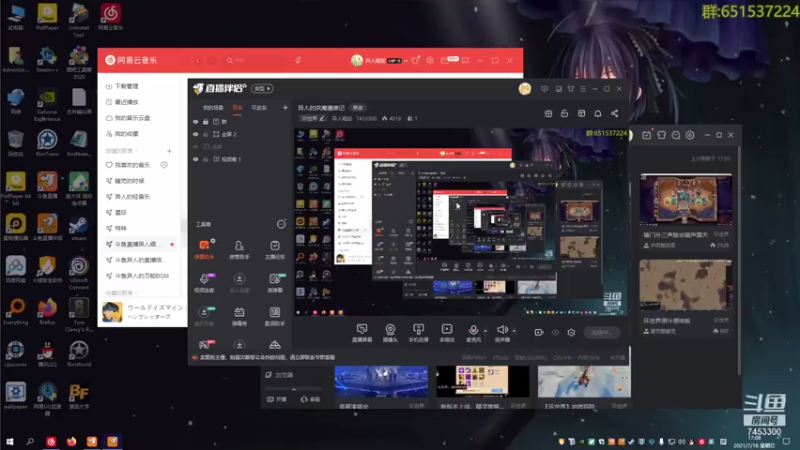Screen dimensions: 800x450
Task: Open 我的音乐云盘 in 网易云音乐 sidebar
Action: coord(128,118)
